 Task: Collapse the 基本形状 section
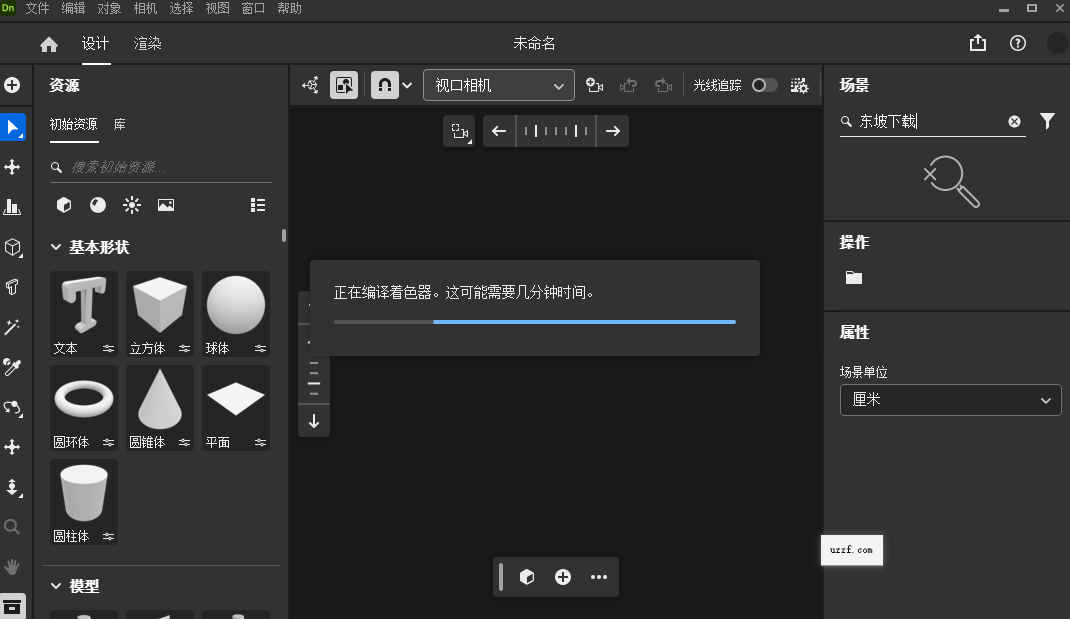pos(56,247)
